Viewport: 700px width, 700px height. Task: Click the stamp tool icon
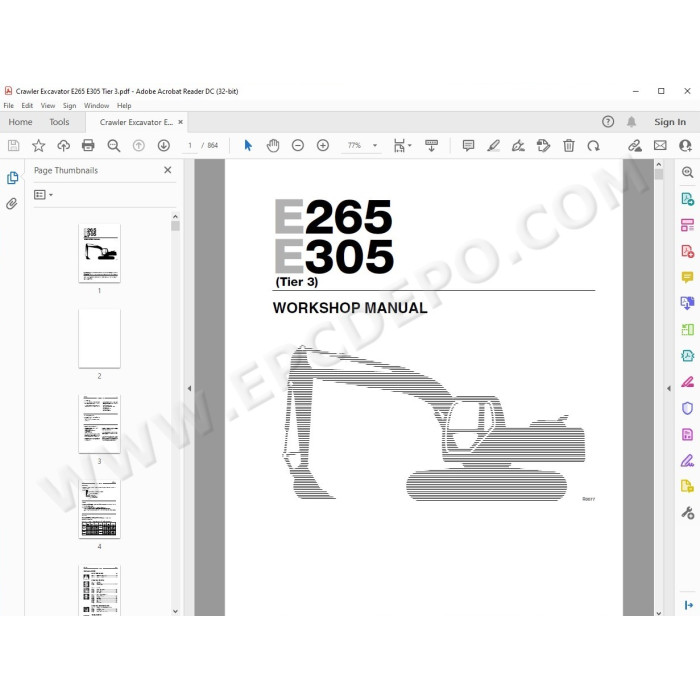pos(543,146)
